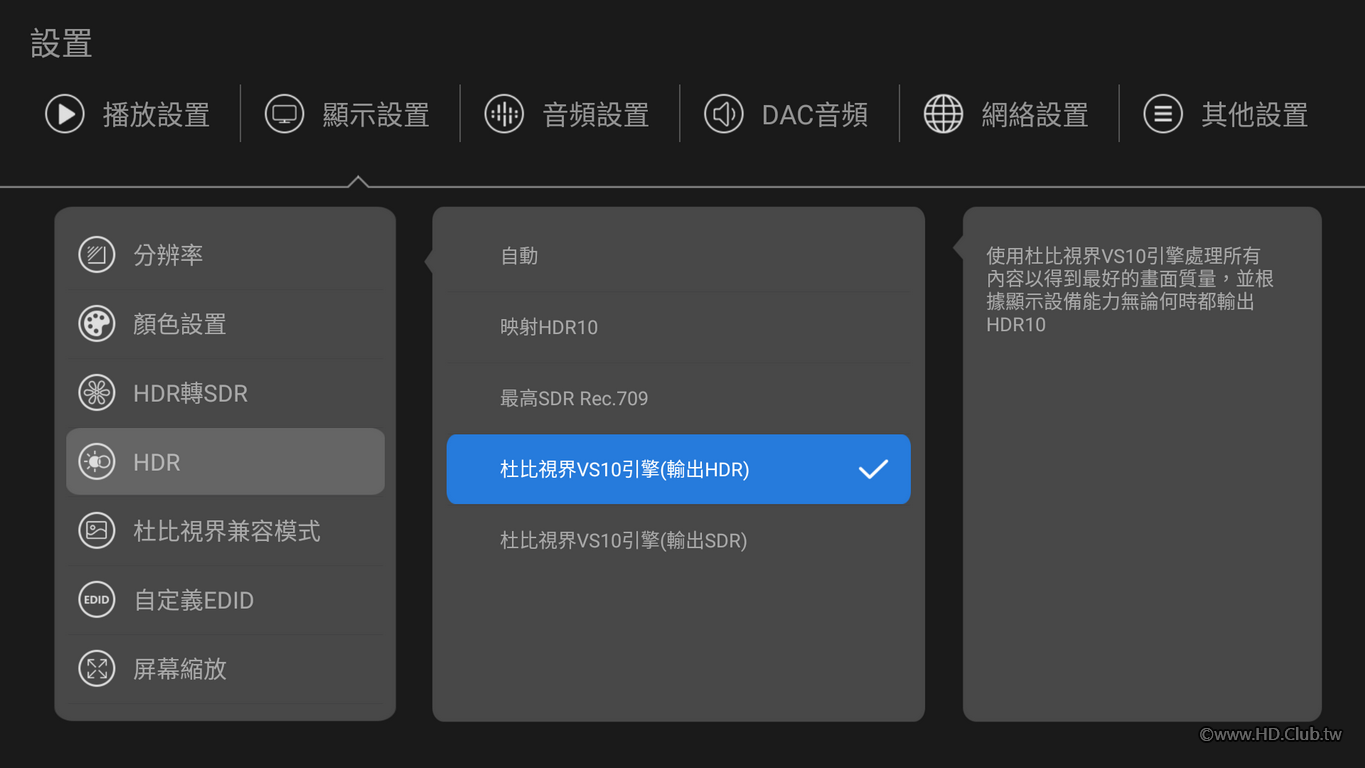Click the waveform icon beside 音頻設置
1365x768 pixels.
tap(504, 114)
